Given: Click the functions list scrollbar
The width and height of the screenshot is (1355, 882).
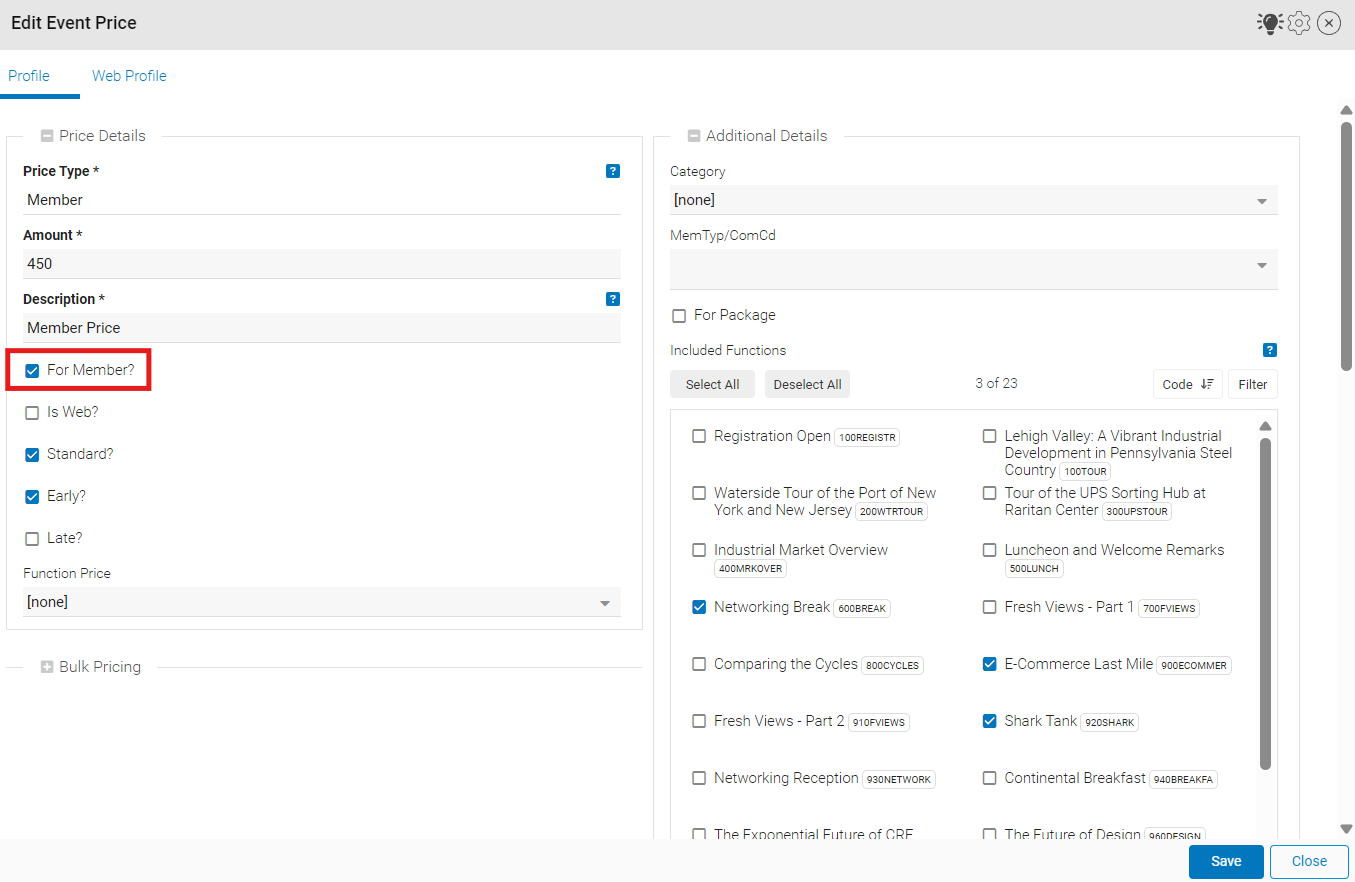Looking at the screenshot, I should (1265, 603).
